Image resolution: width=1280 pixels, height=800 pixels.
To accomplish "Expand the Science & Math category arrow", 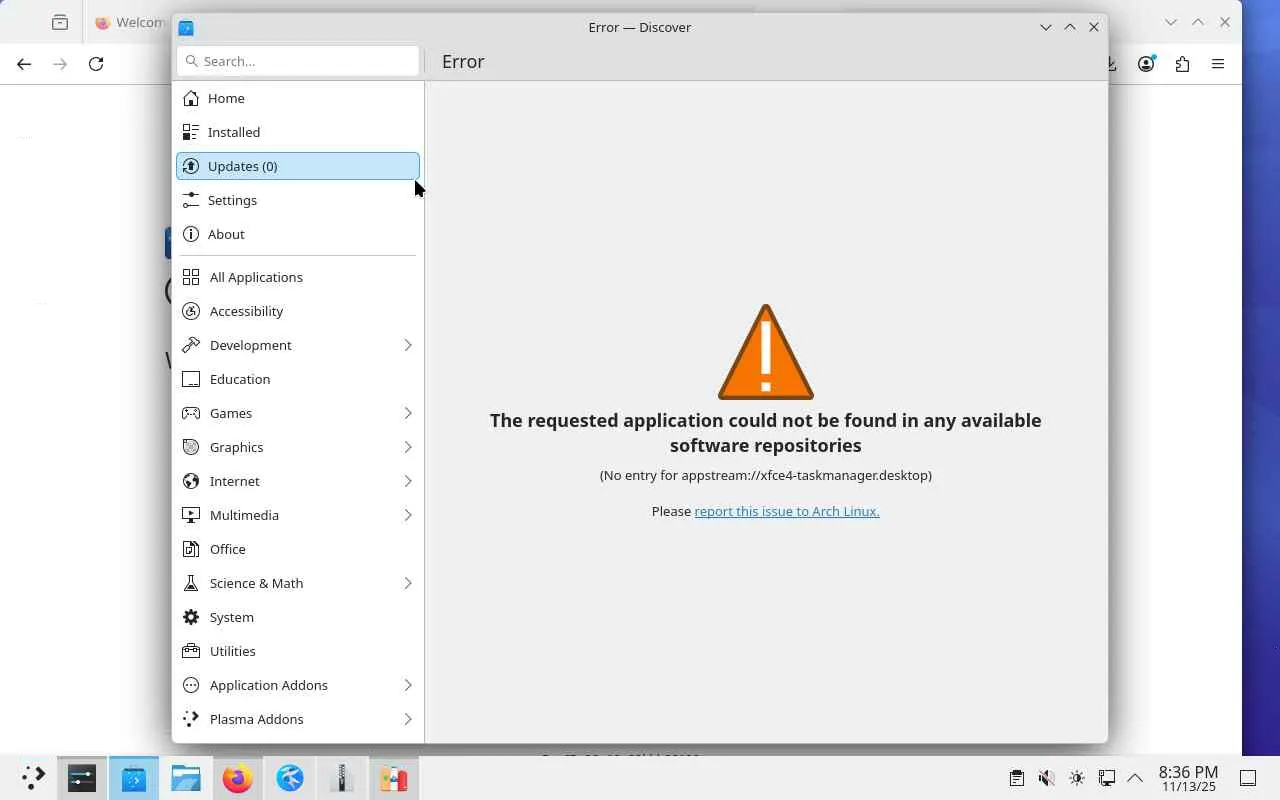I will 408,583.
